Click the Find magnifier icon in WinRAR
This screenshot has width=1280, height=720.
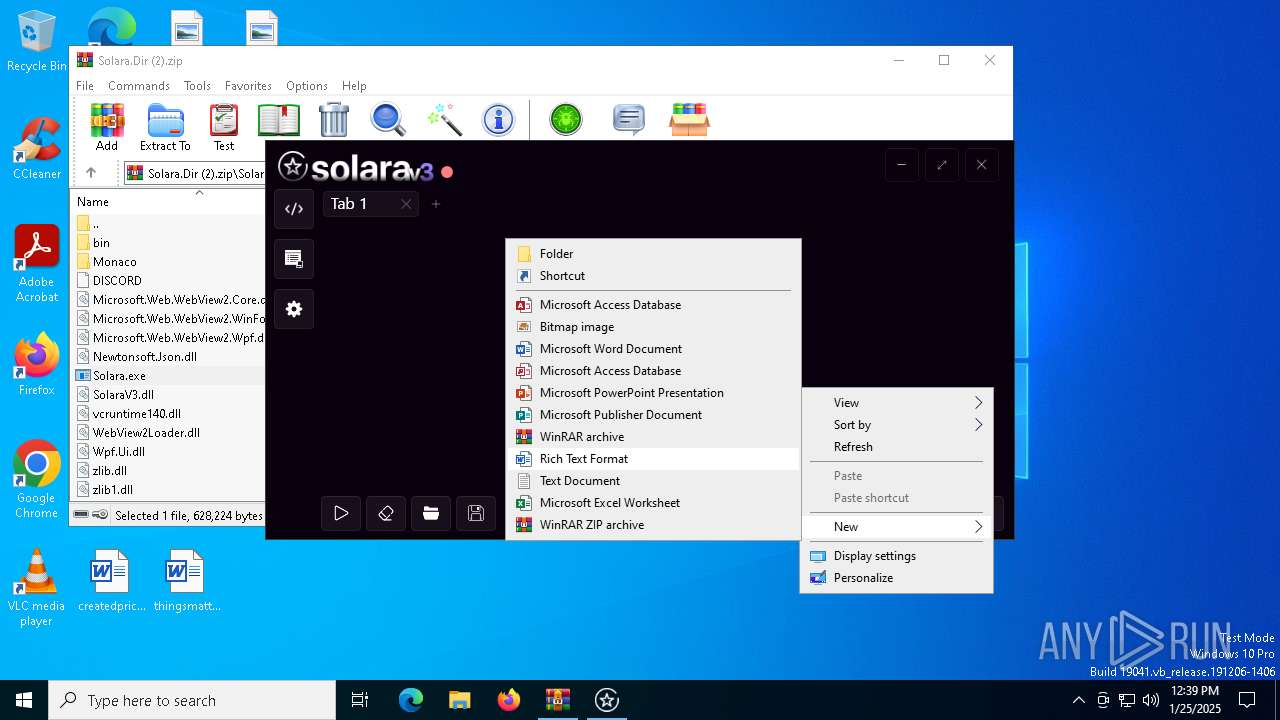point(388,120)
